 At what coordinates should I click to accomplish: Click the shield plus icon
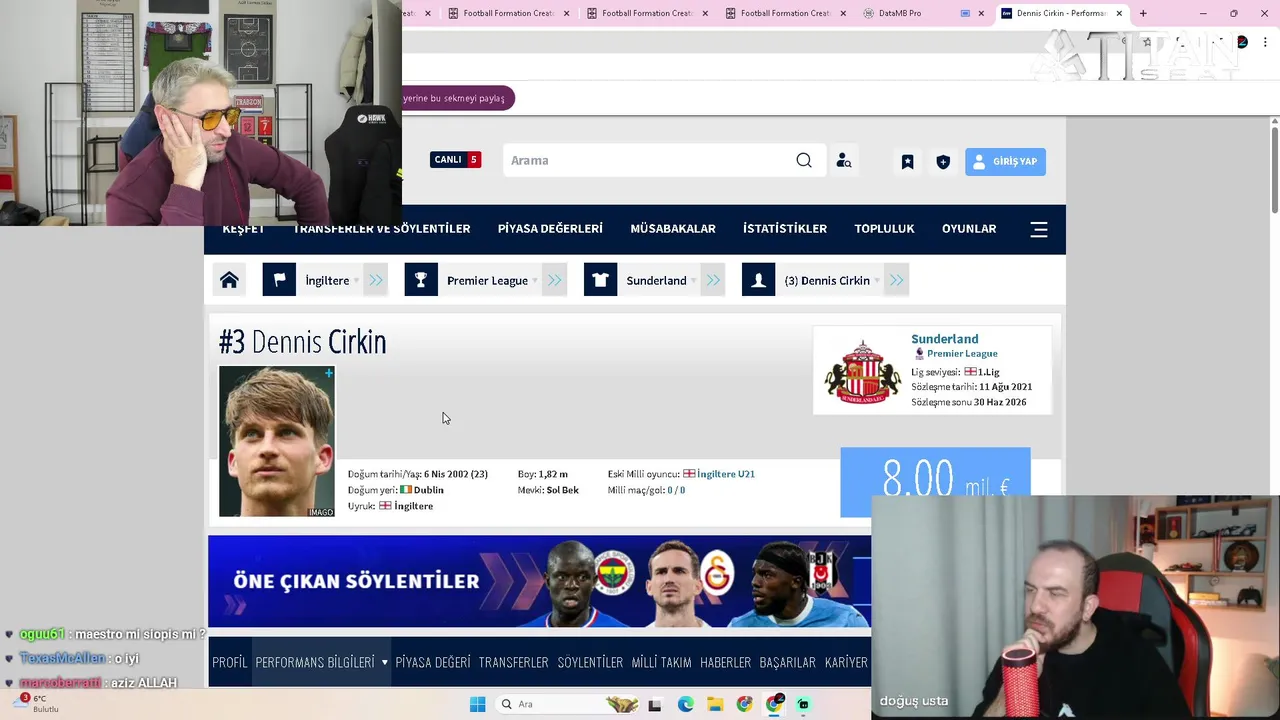[943, 161]
